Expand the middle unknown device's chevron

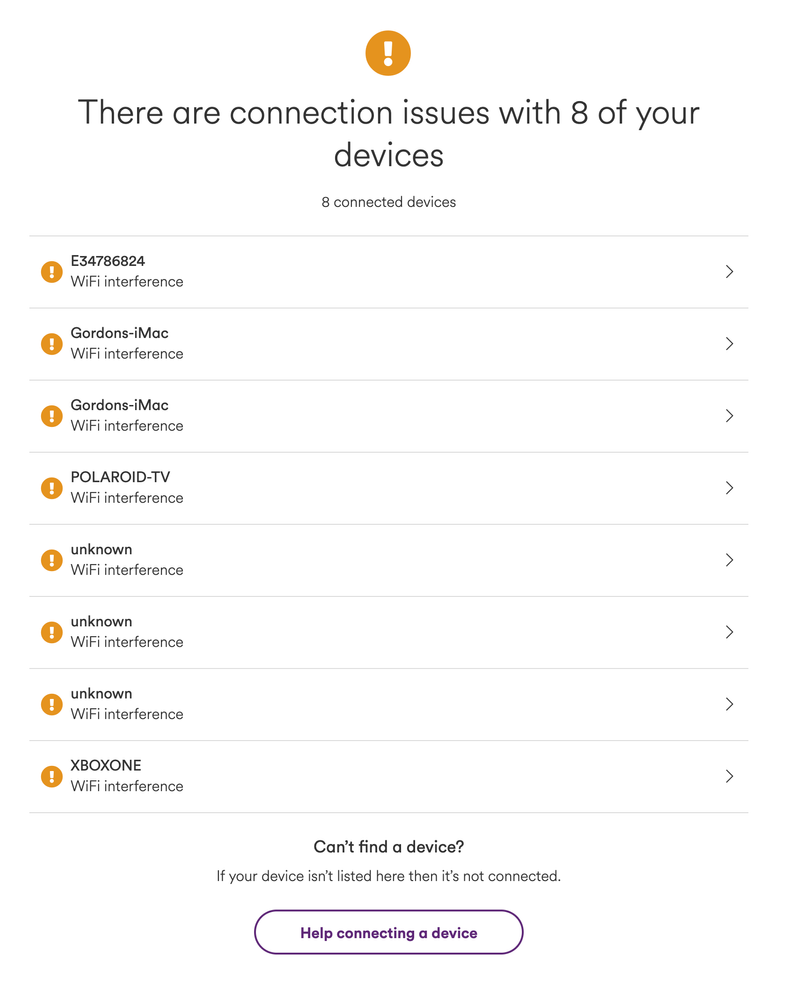click(x=729, y=632)
